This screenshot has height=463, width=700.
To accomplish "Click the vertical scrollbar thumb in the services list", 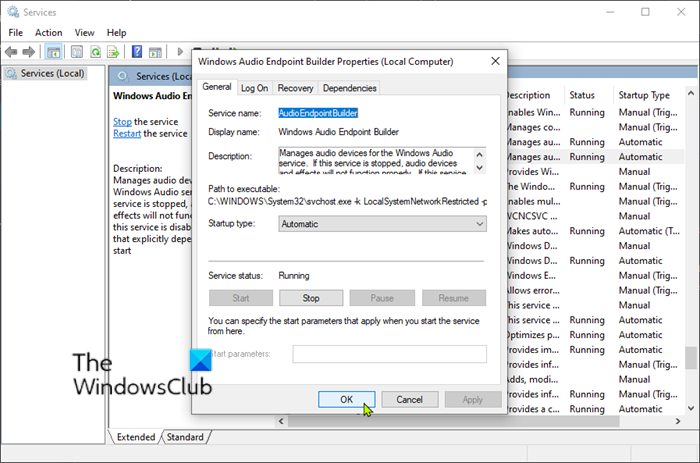I will 691,357.
